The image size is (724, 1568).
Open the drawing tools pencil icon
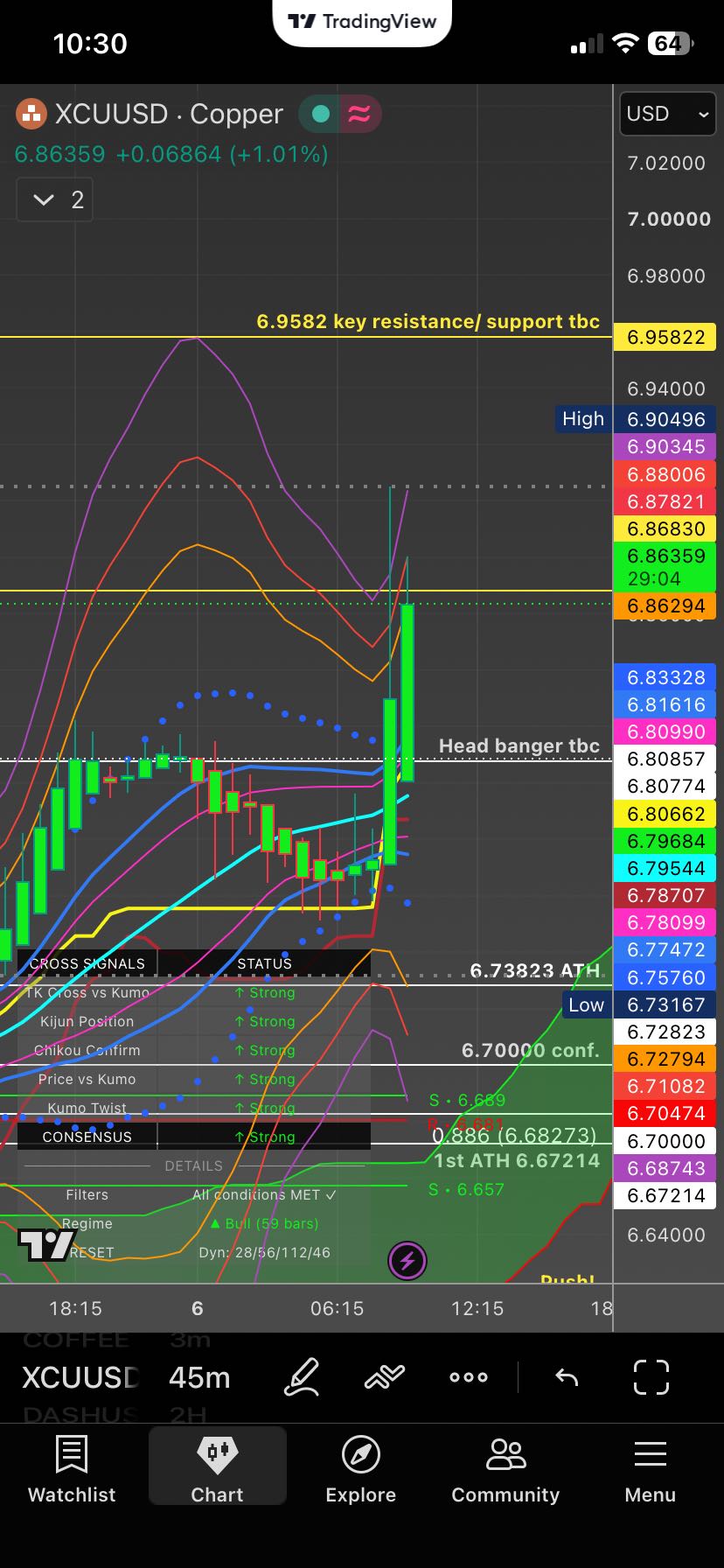pos(303,1377)
